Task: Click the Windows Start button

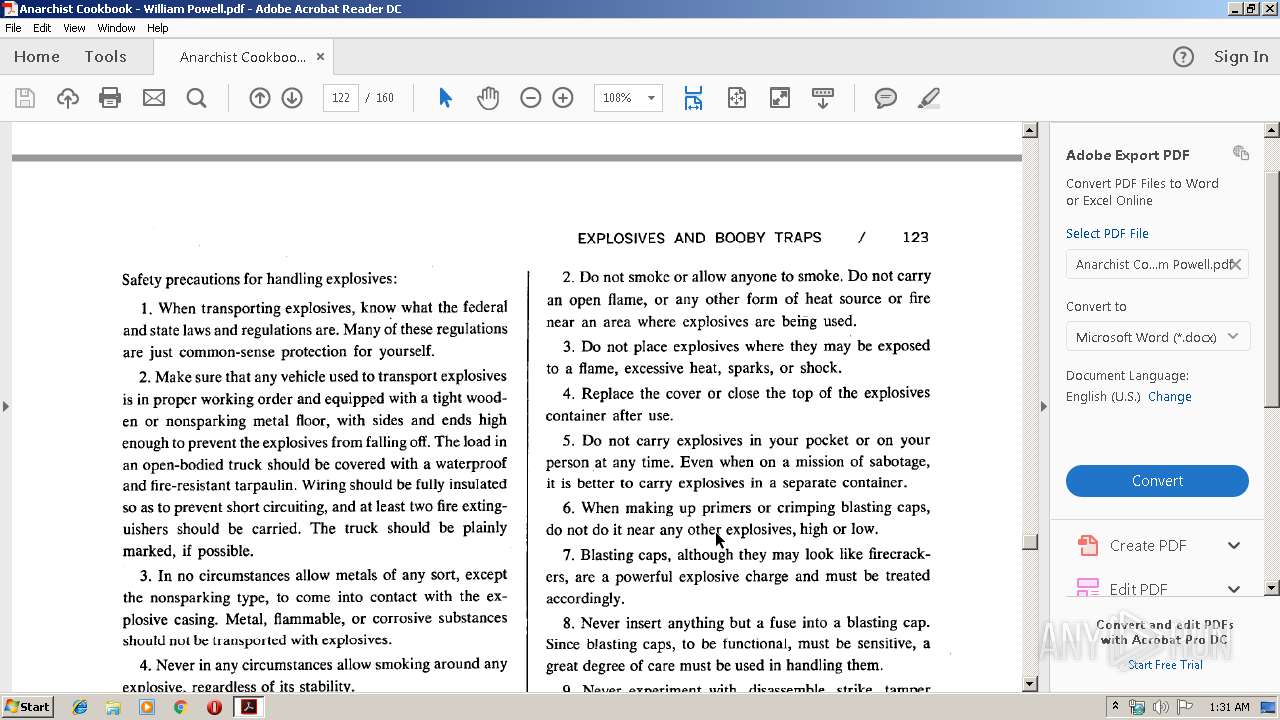Action: [x=28, y=706]
